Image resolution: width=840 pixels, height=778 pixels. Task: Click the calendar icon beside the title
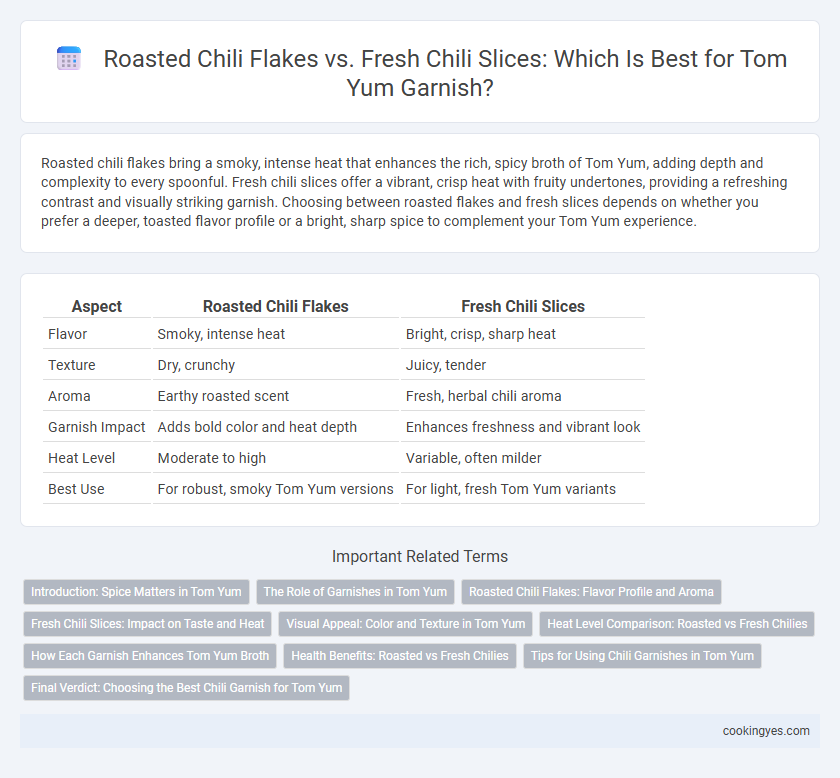point(69,58)
